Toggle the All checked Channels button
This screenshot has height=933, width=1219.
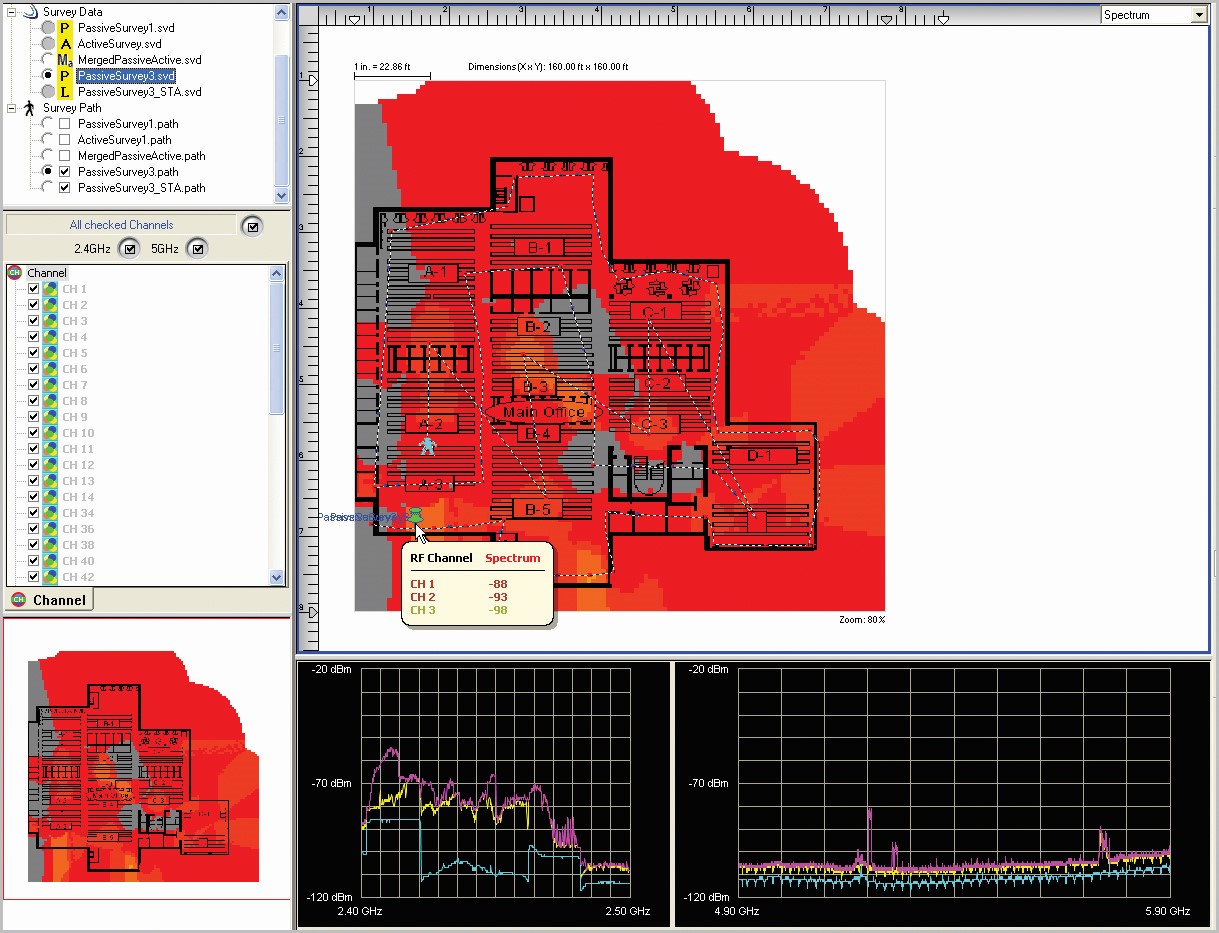point(252,226)
